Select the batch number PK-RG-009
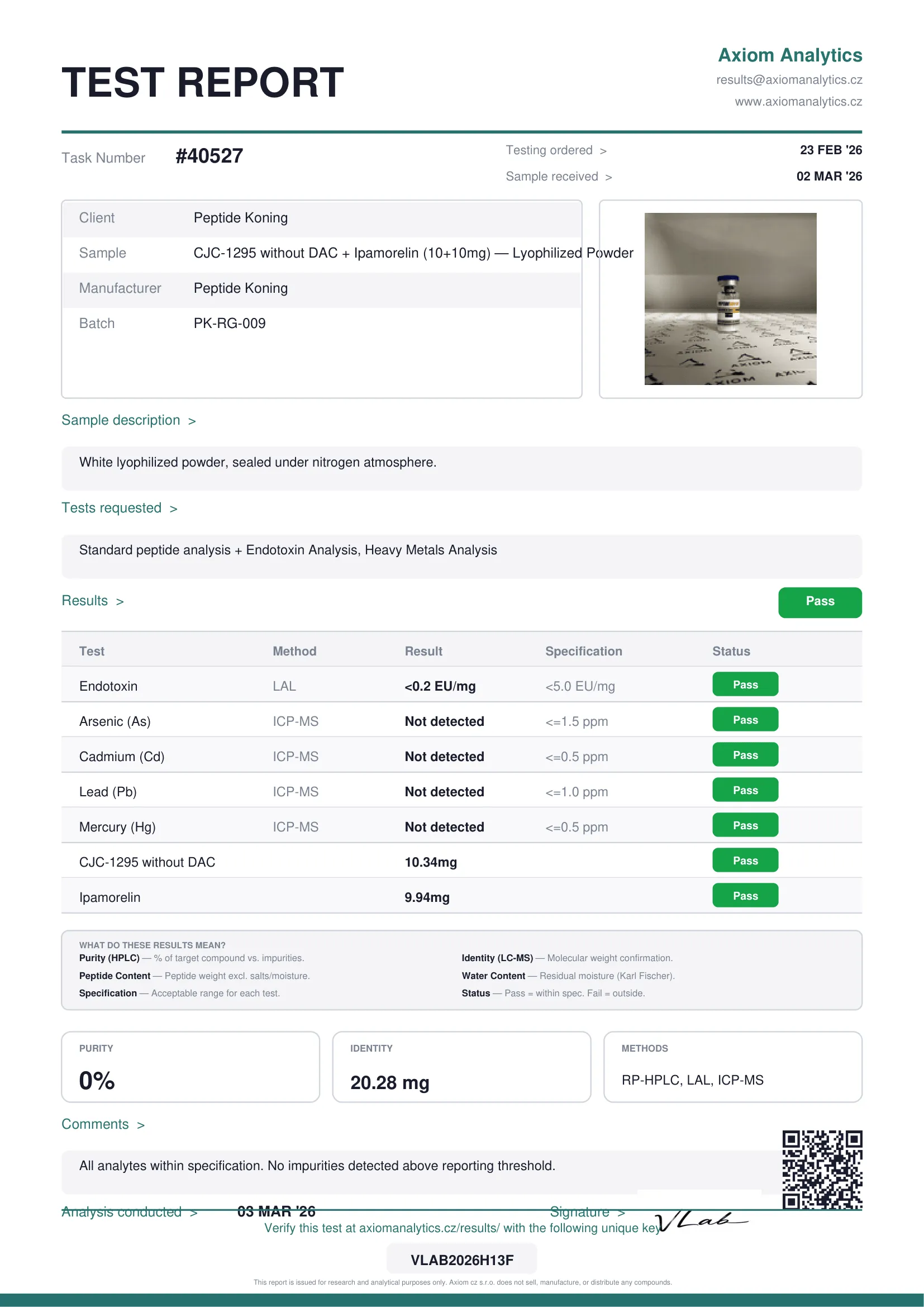924x1307 pixels. [x=229, y=324]
